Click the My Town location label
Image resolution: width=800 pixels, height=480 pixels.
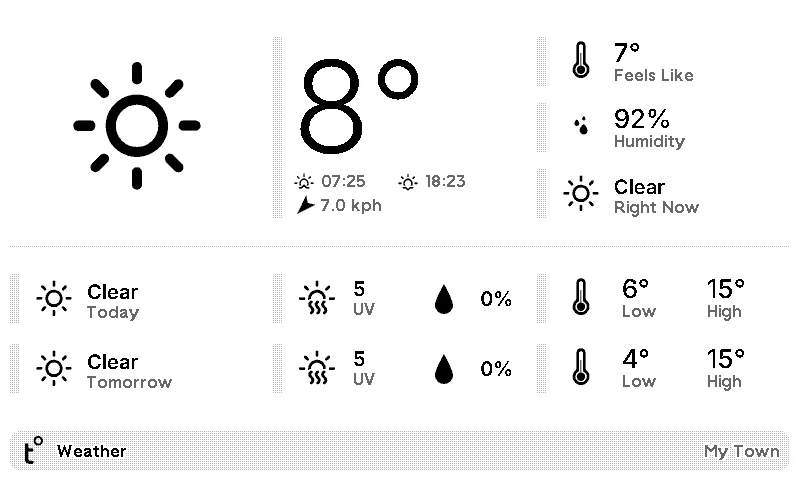point(741,451)
